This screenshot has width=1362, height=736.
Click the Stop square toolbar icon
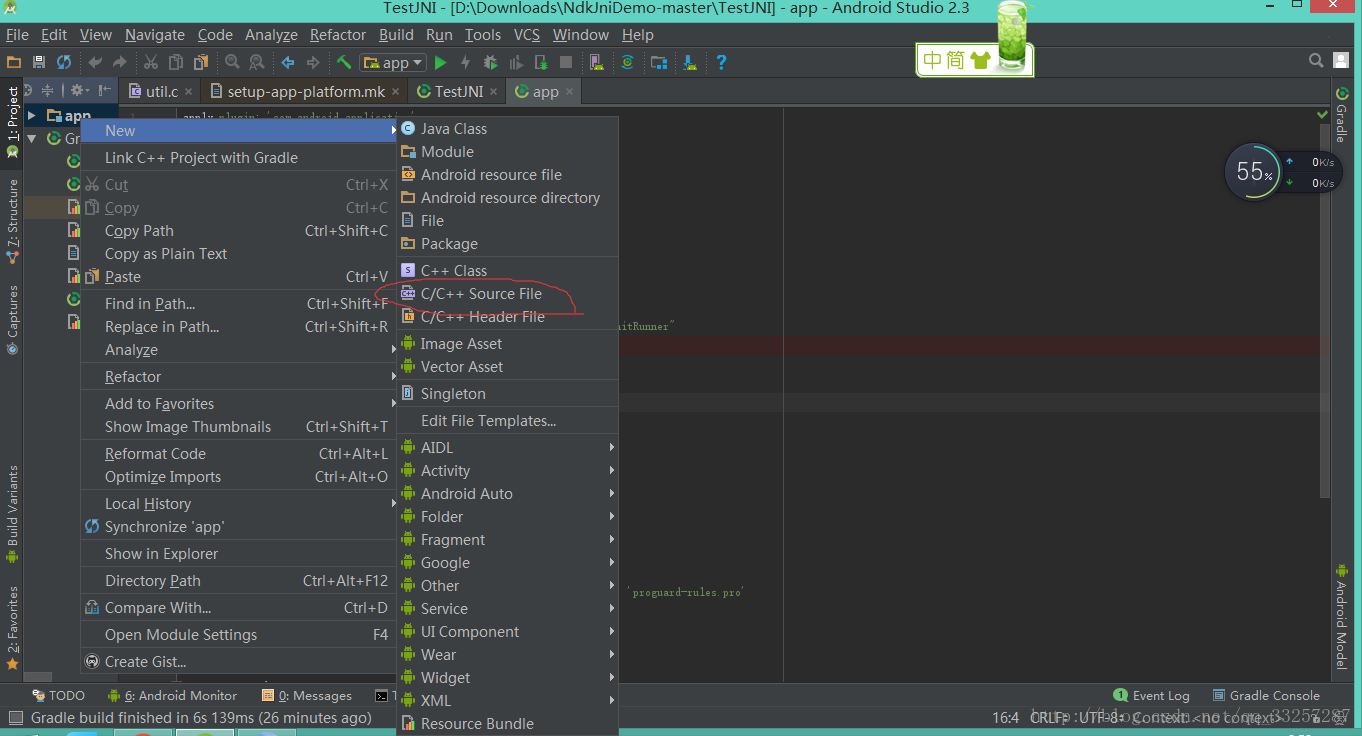tap(566, 62)
